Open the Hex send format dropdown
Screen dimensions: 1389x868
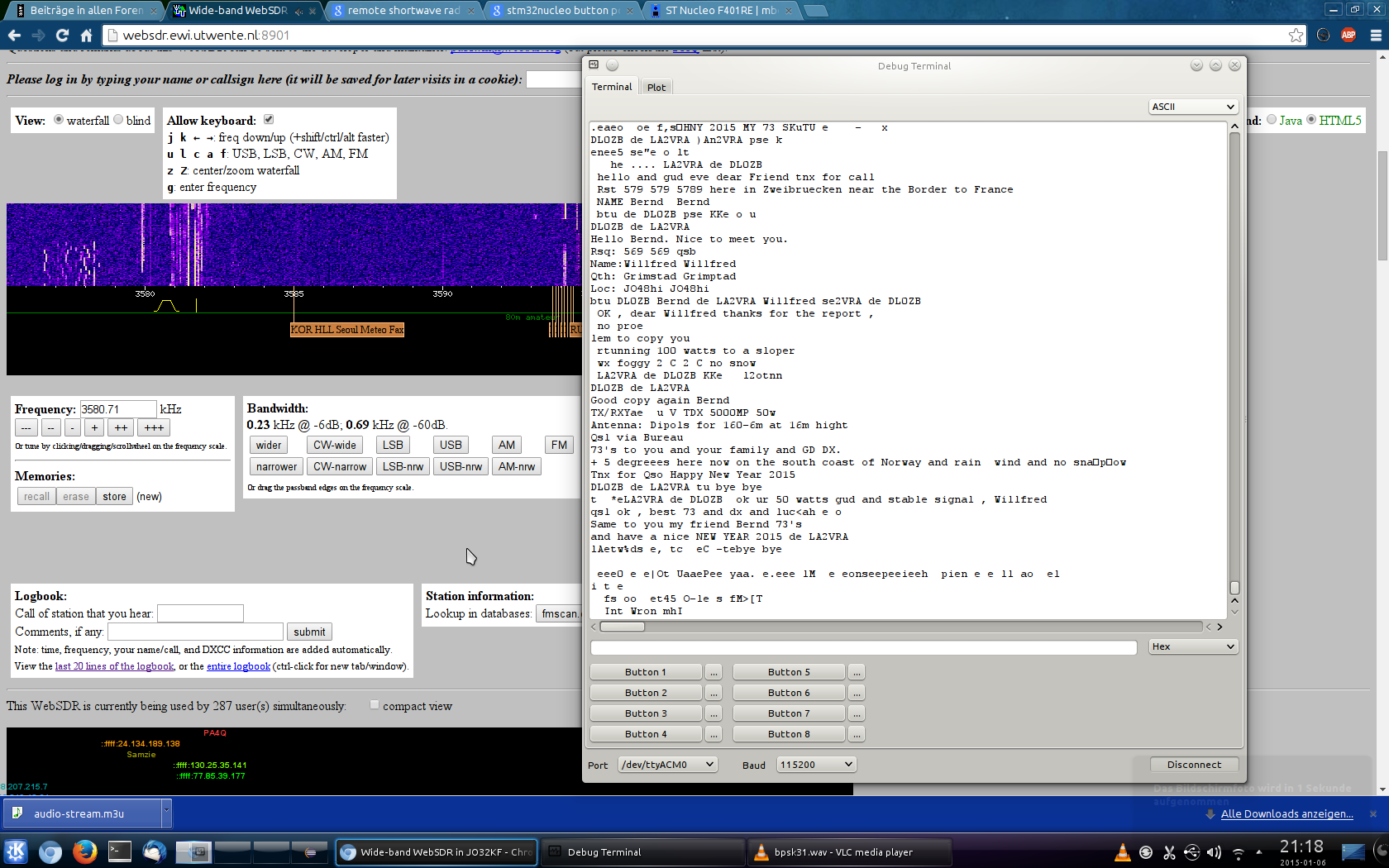pos(1193,646)
